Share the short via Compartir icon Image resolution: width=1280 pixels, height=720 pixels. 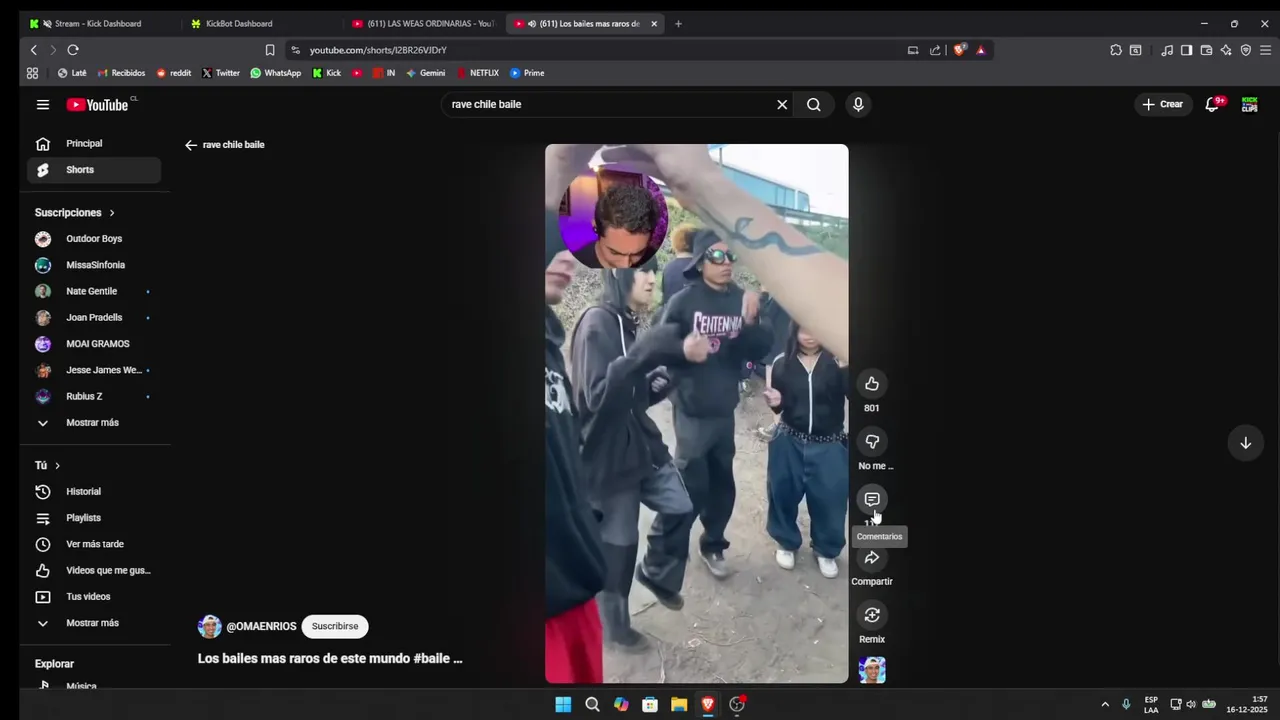point(872,557)
